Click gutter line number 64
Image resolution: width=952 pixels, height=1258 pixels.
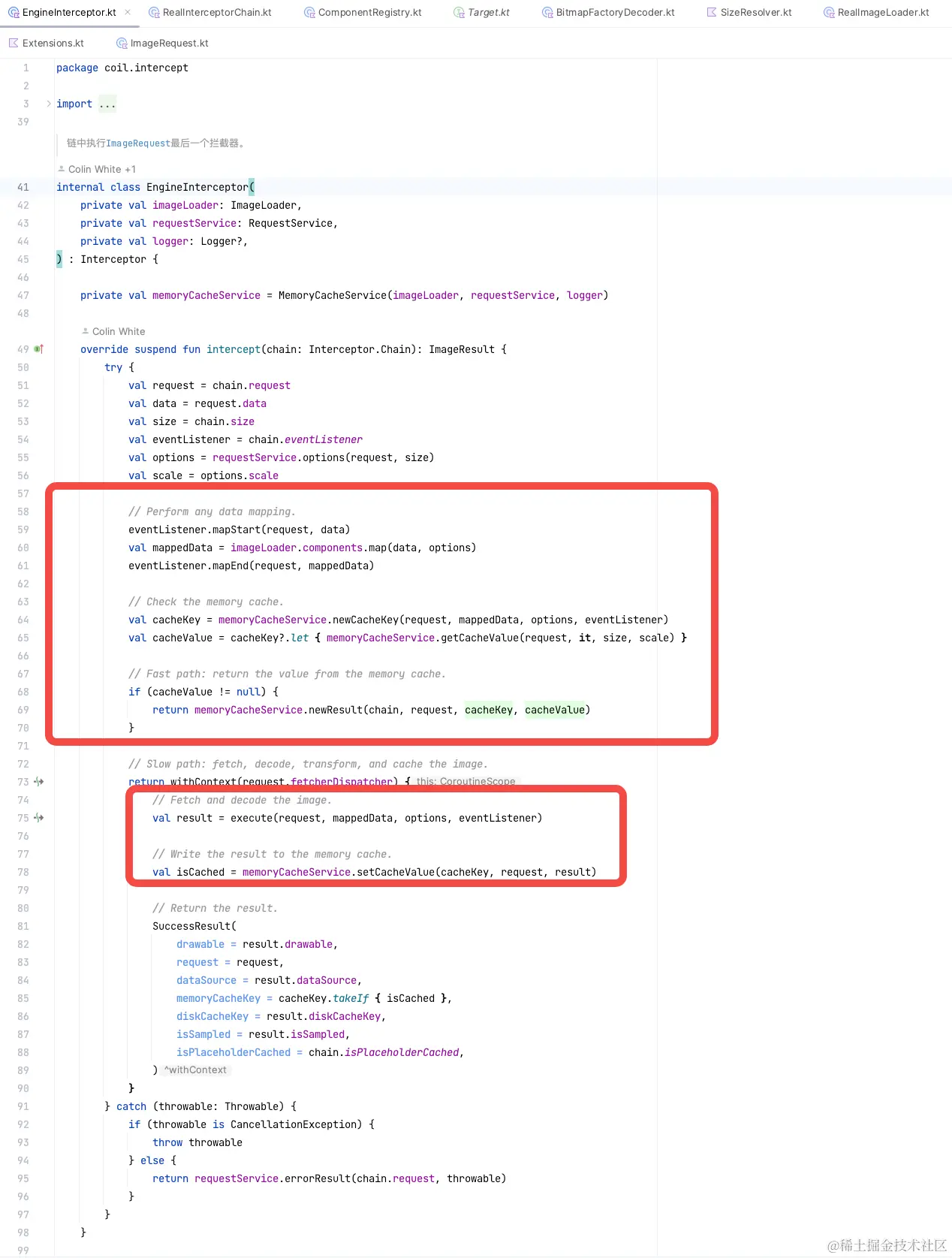(x=23, y=620)
